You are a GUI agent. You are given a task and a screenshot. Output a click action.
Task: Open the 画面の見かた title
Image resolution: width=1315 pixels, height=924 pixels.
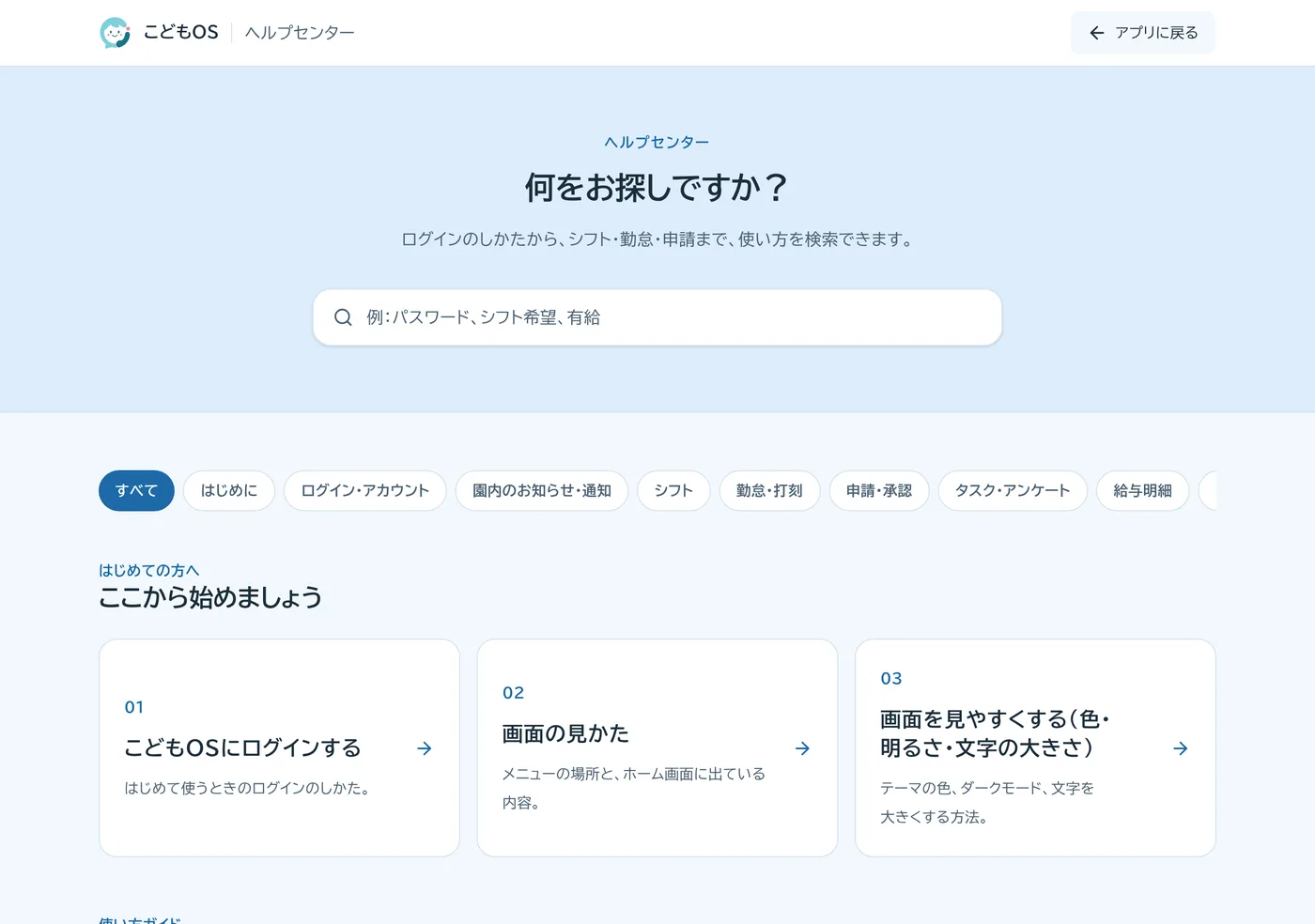tap(565, 733)
